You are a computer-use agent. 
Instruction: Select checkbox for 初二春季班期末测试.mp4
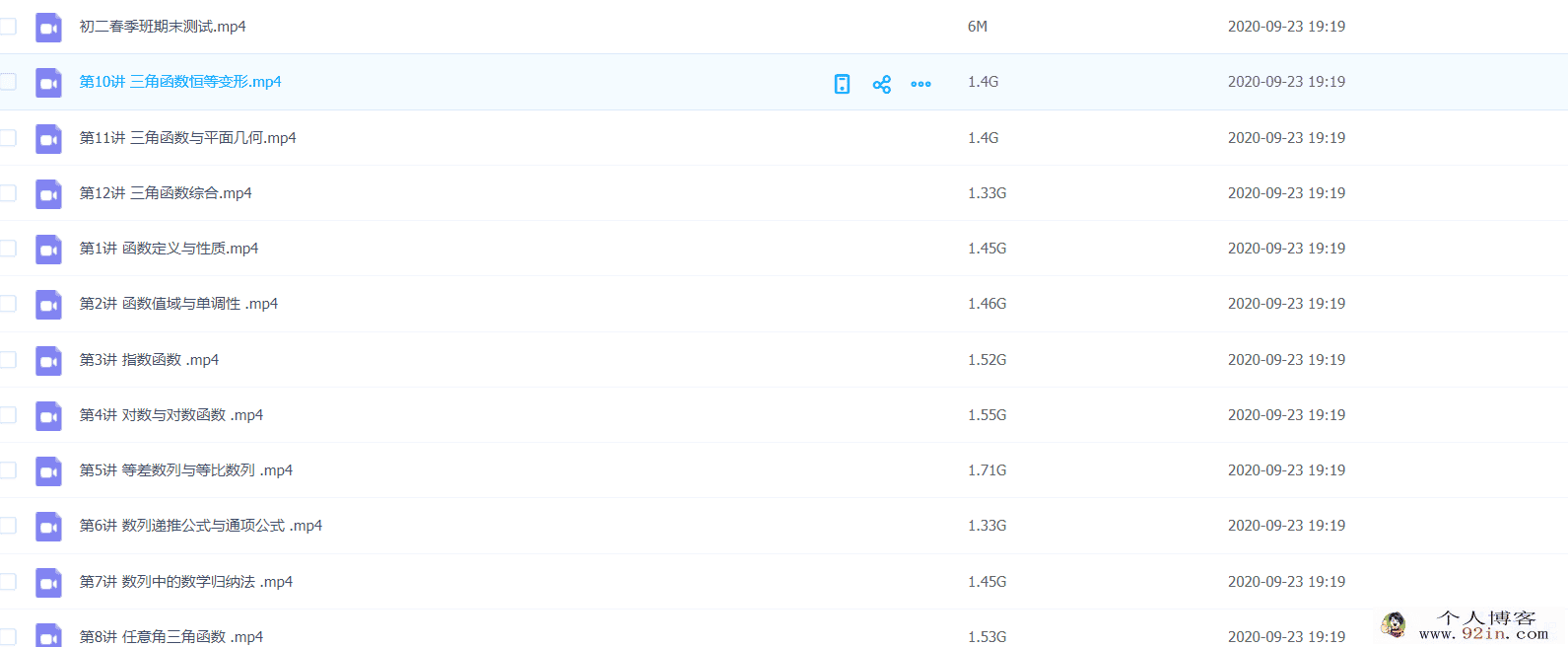pyautogui.click(x=8, y=27)
